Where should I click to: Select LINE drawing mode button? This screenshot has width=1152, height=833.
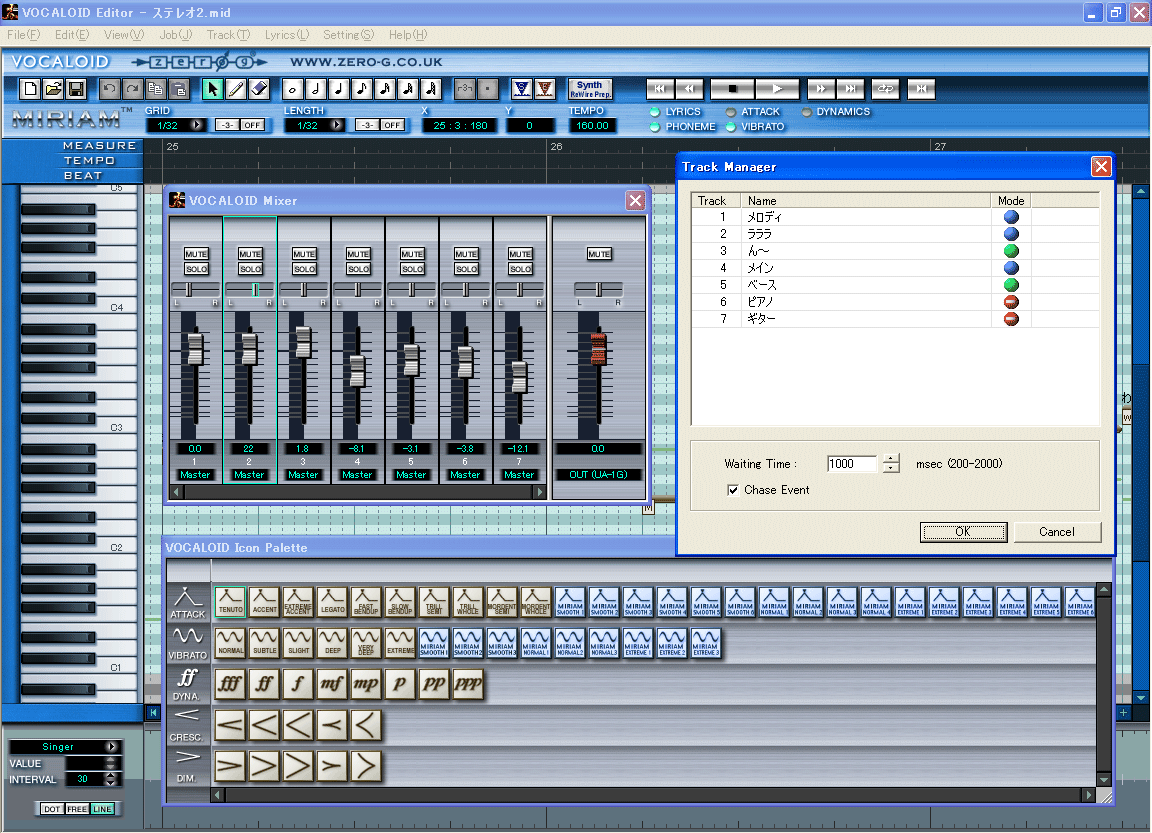102,809
